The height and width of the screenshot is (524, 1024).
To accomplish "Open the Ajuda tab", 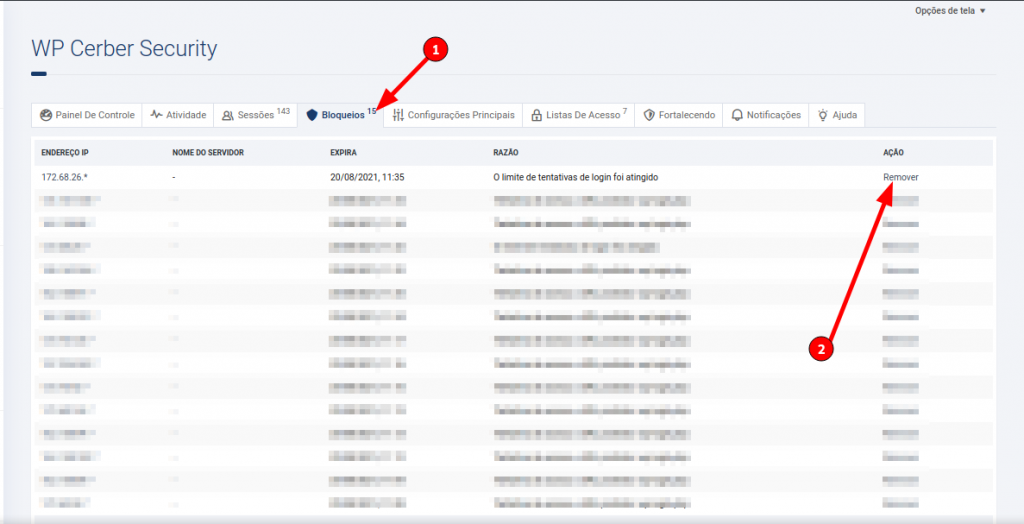I will click(x=837, y=115).
